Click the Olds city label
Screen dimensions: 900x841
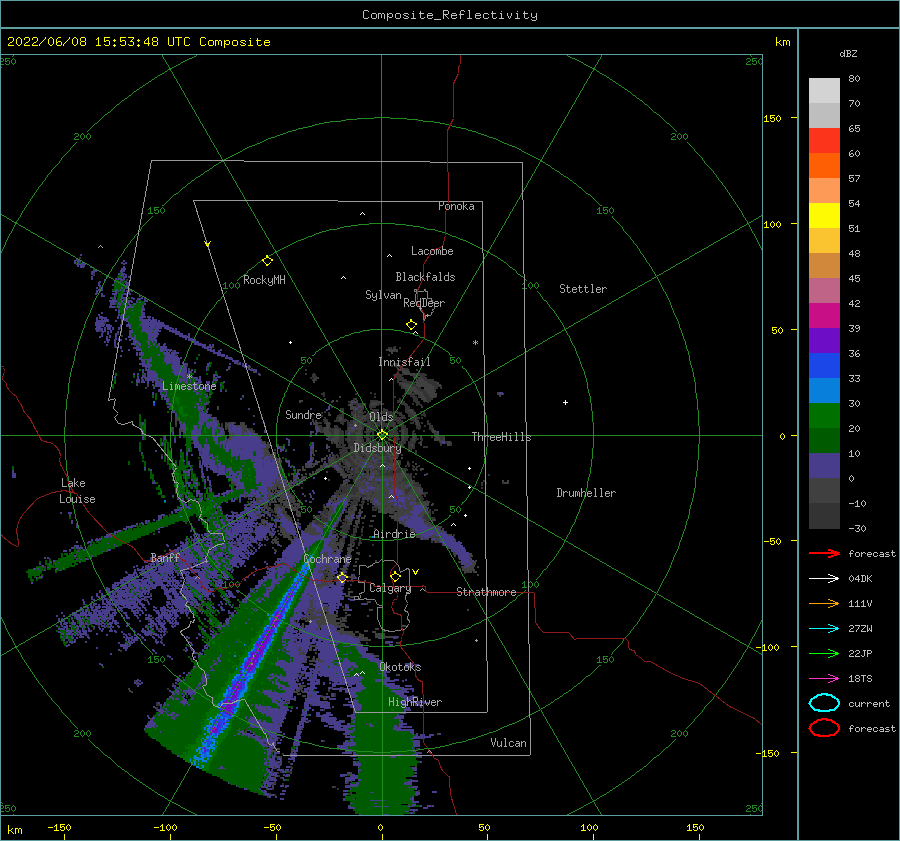(381, 416)
